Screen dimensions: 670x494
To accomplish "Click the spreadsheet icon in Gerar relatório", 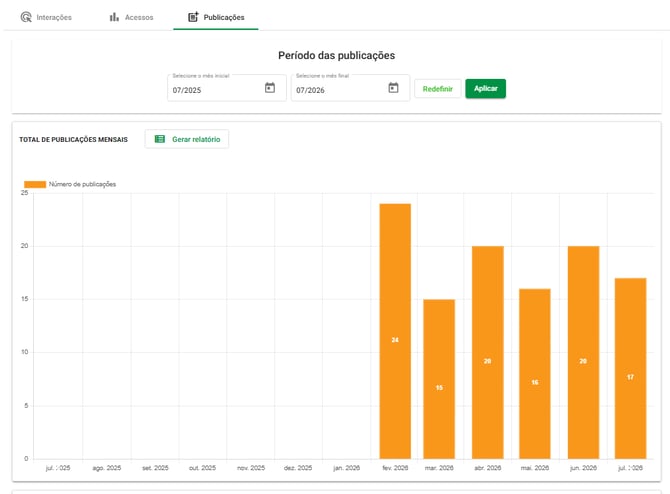I will (x=160, y=139).
